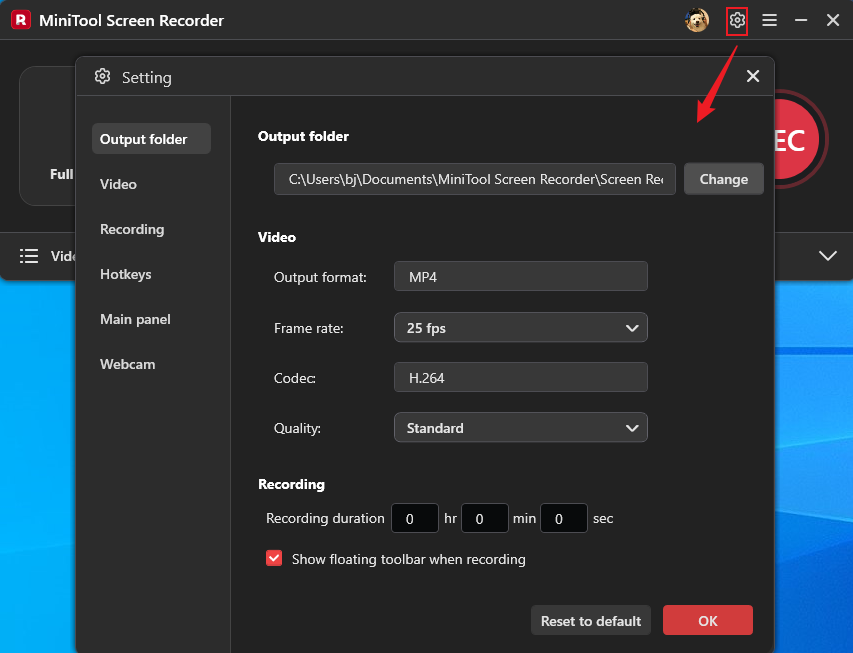853x653 pixels.
Task: Click the hours recording duration field
Action: click(414, 518)
